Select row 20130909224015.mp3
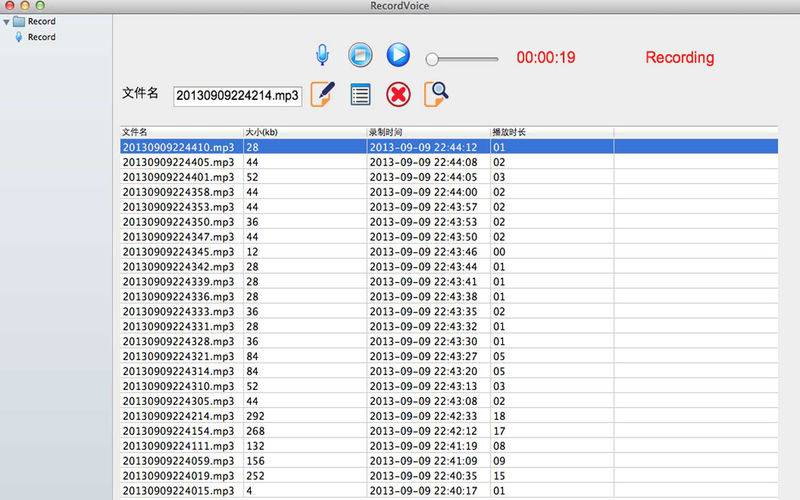 click(x=449, y=490)
